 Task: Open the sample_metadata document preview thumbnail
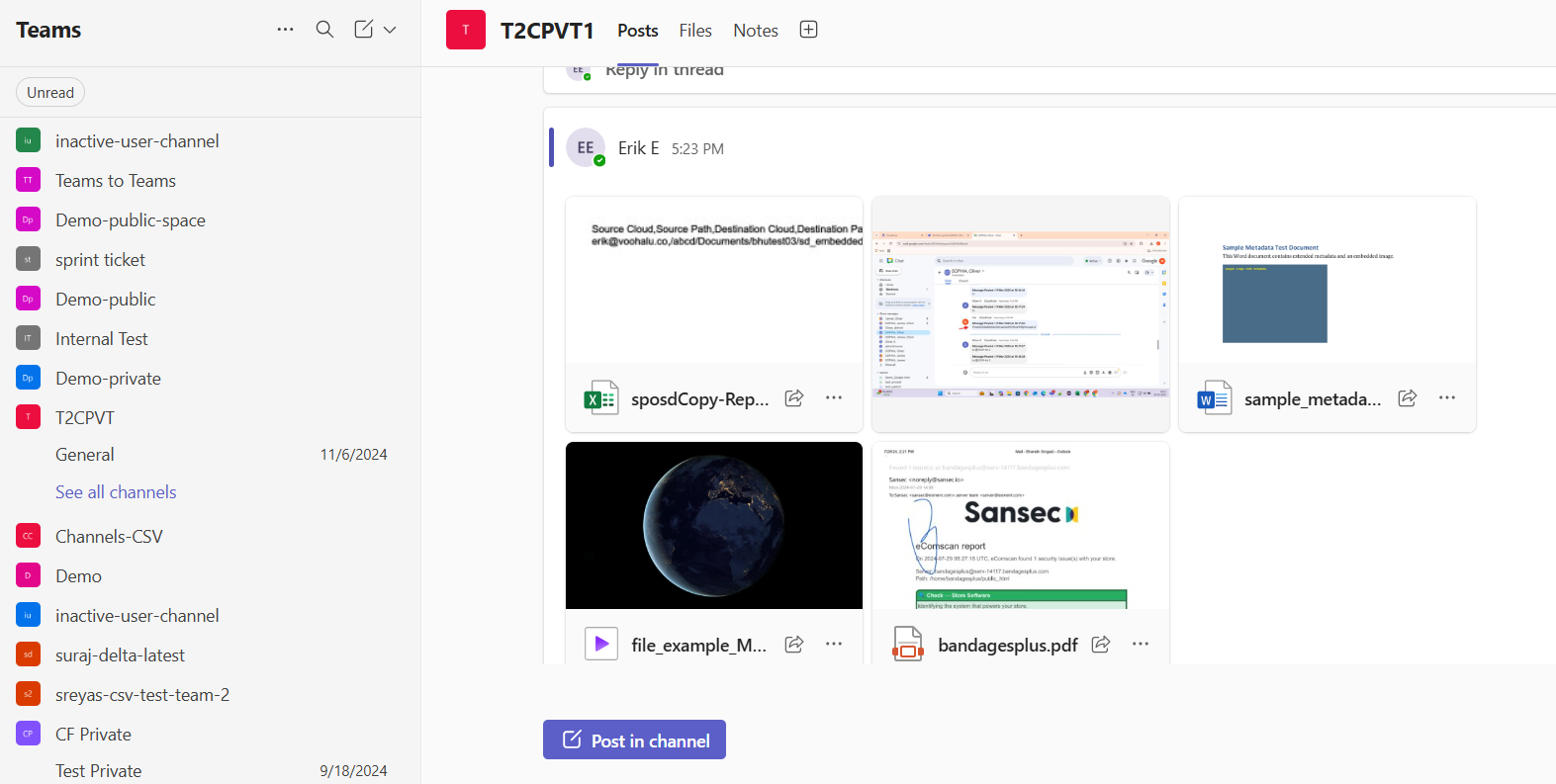point(1327,281)
